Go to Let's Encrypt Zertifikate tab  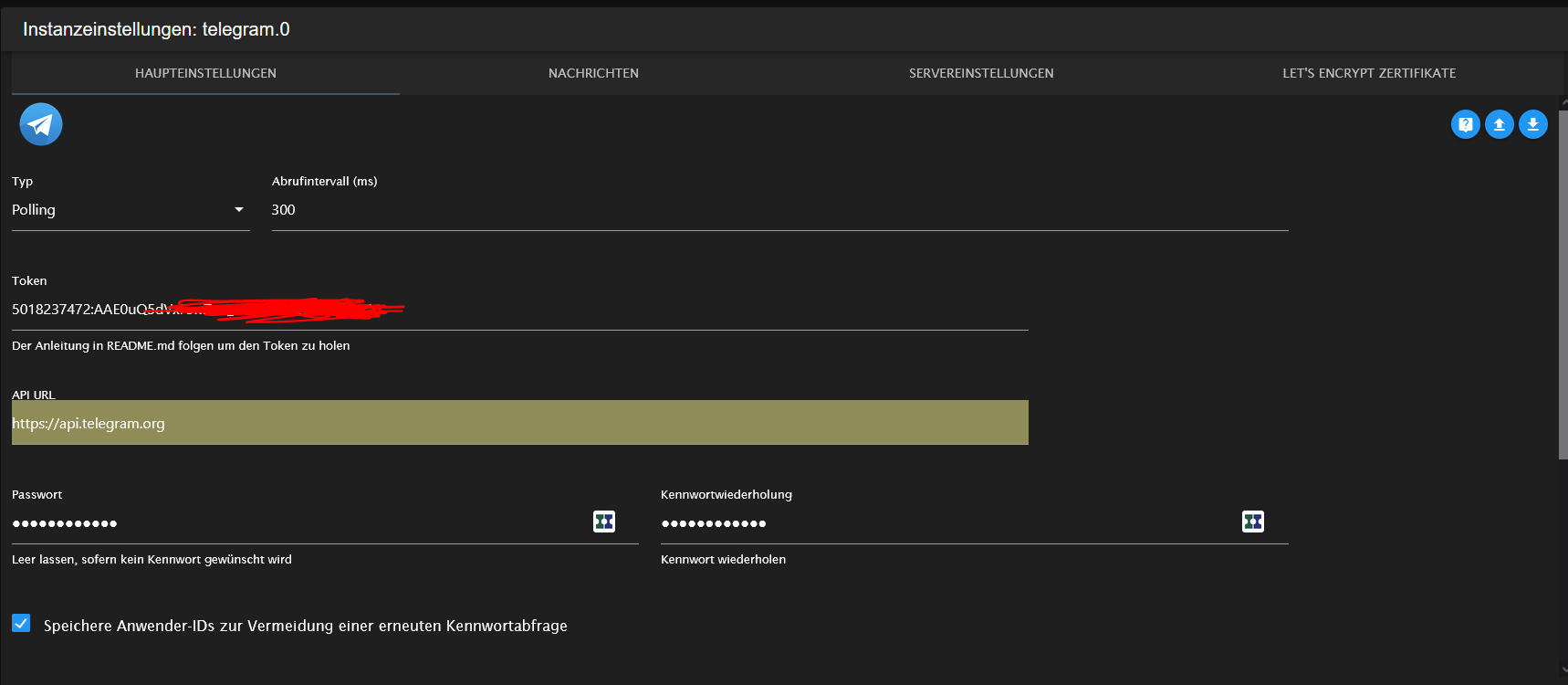(1369, 73)
